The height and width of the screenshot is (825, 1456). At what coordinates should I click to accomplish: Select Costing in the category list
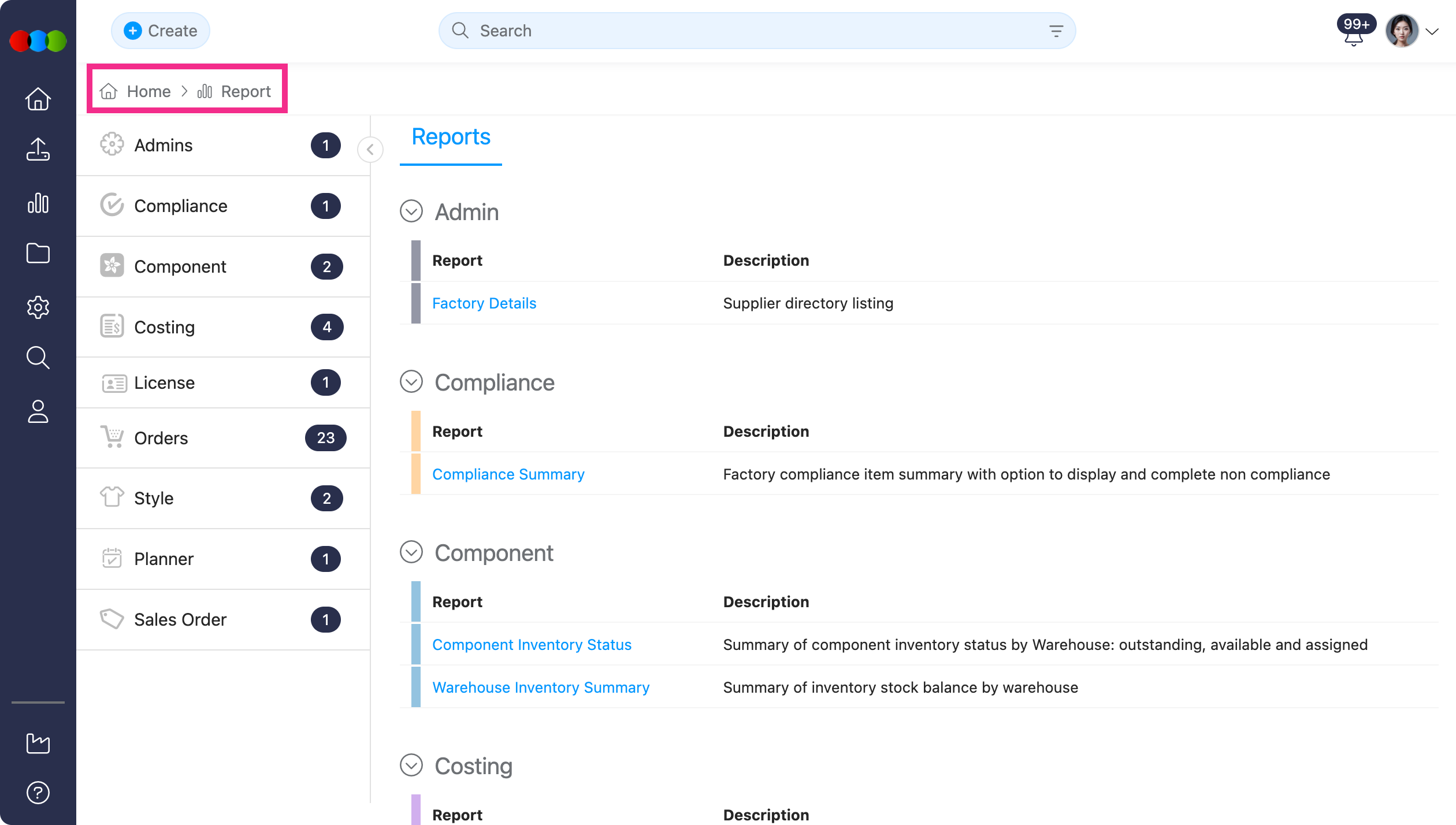[x=223, y=328]
